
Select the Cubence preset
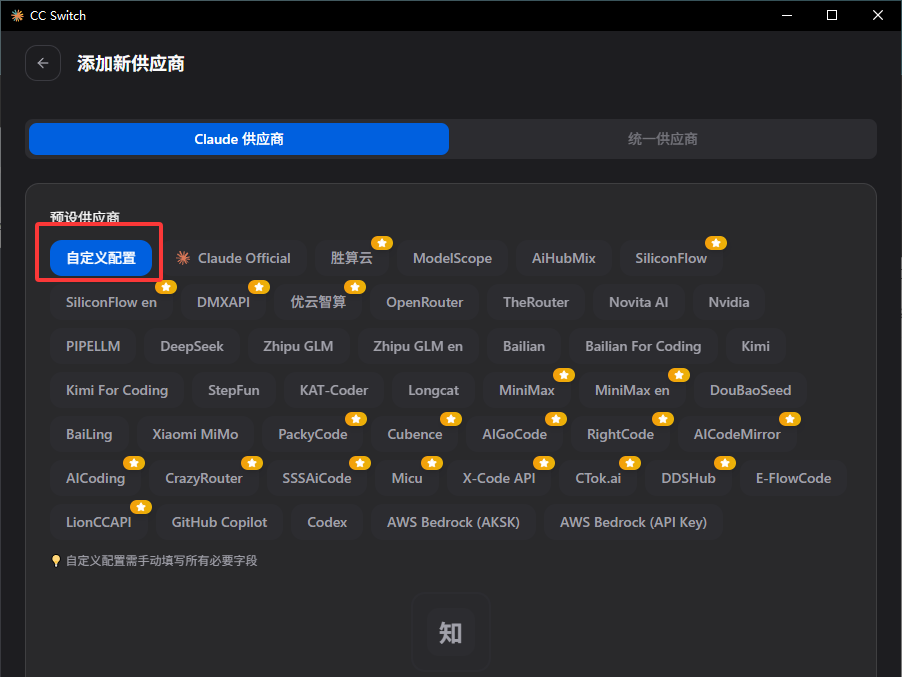pyautogui.click(x=415, y=434)
